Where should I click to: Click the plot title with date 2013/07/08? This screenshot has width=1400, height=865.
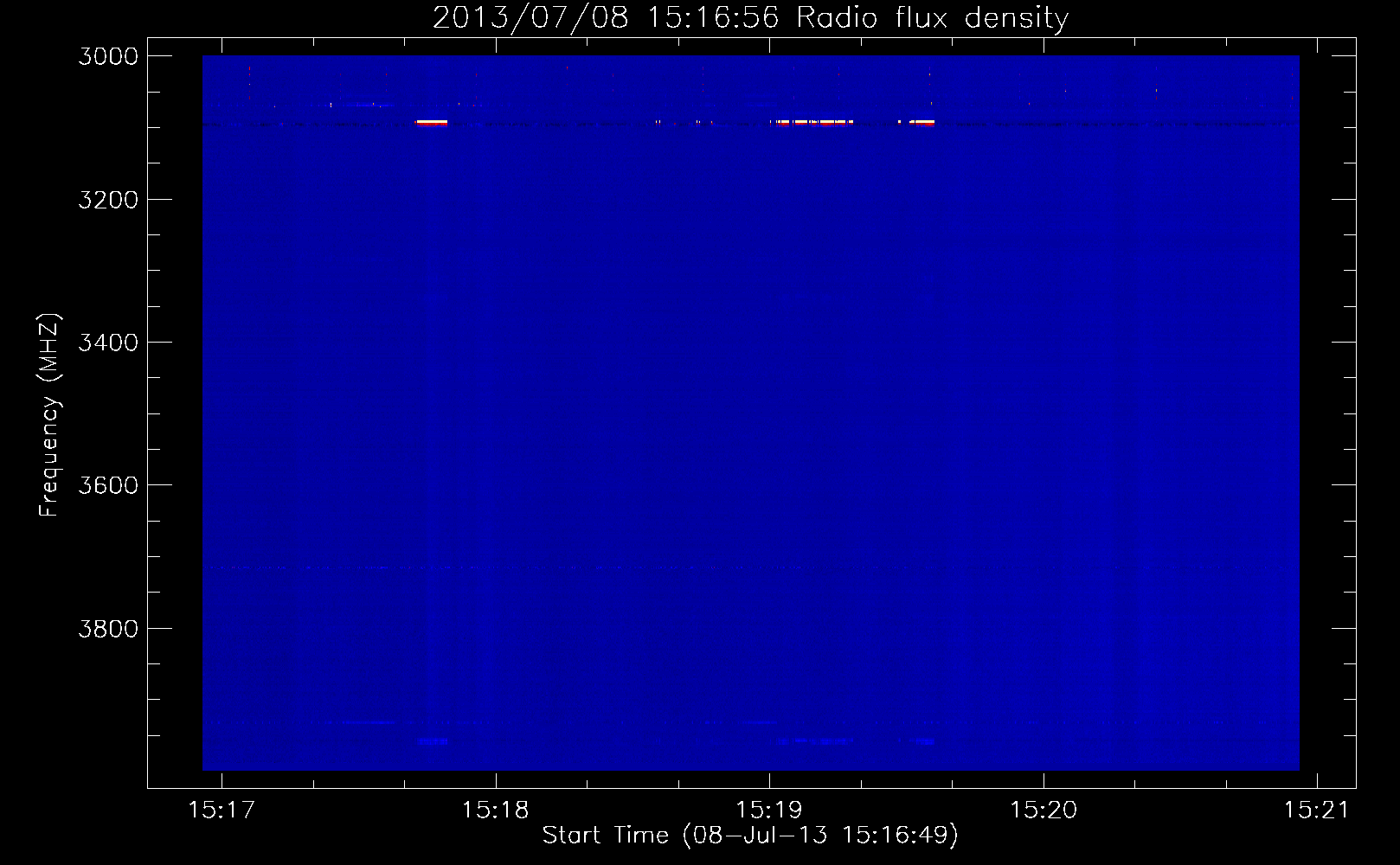pos(750,17)
